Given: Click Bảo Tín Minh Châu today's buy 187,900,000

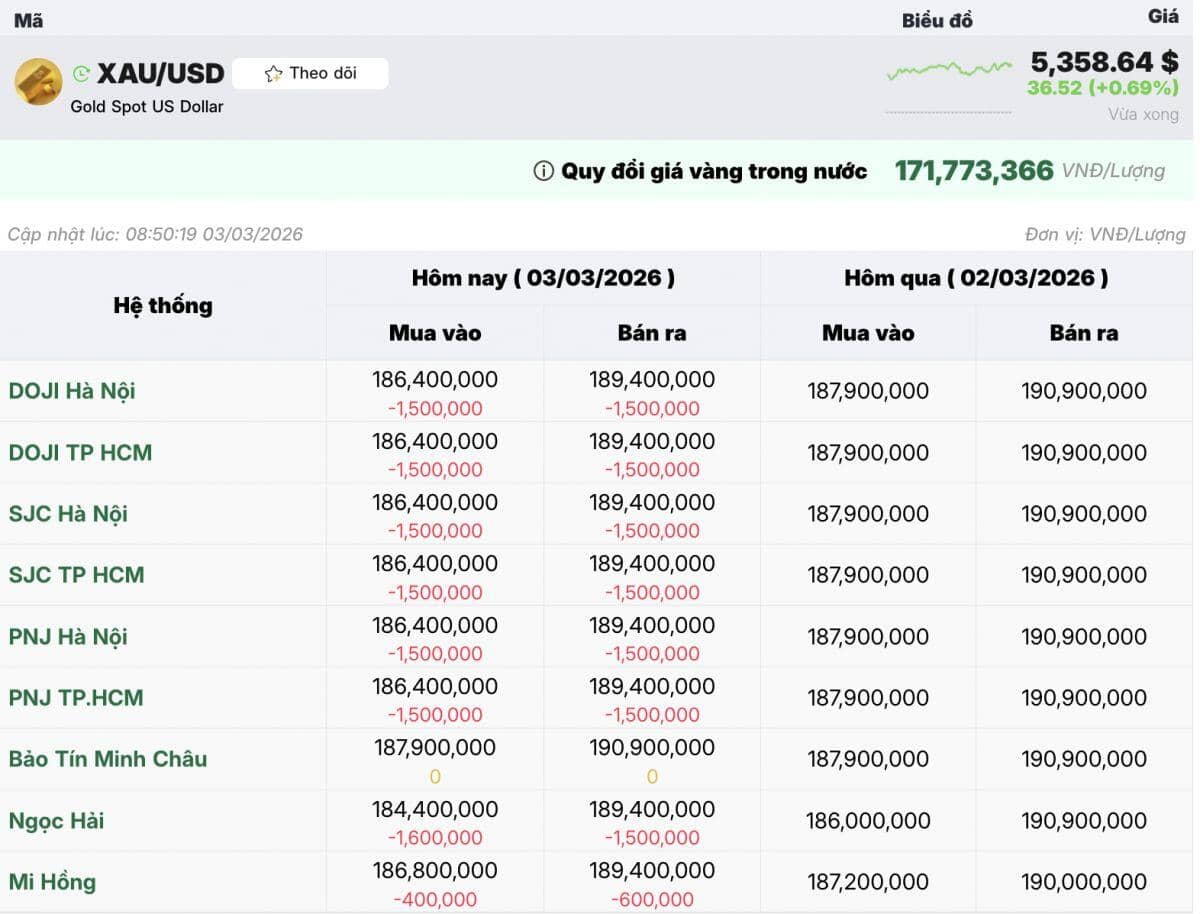Looking at the screenshot, I should point(435,748).
